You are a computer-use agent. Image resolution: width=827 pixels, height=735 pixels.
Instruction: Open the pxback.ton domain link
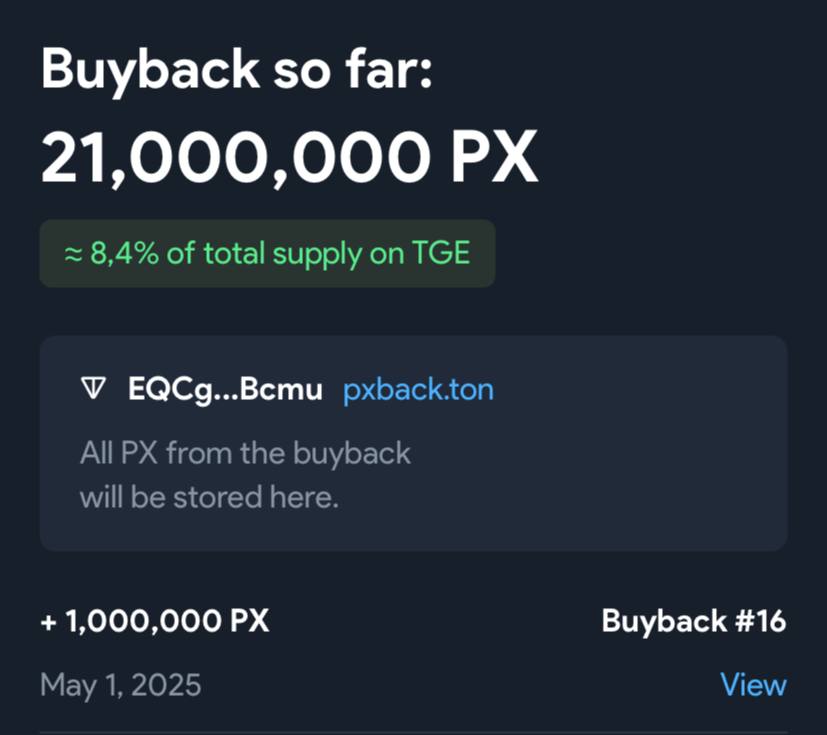[418, 390]
